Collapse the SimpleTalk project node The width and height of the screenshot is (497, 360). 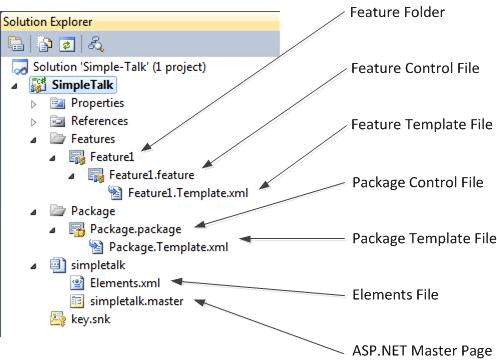point(14,86)
